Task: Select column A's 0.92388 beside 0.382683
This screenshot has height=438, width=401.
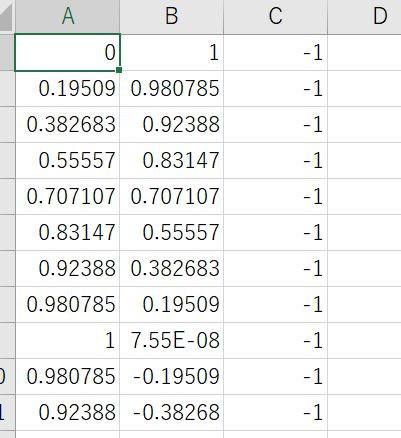Action: (x=67, y=269)
